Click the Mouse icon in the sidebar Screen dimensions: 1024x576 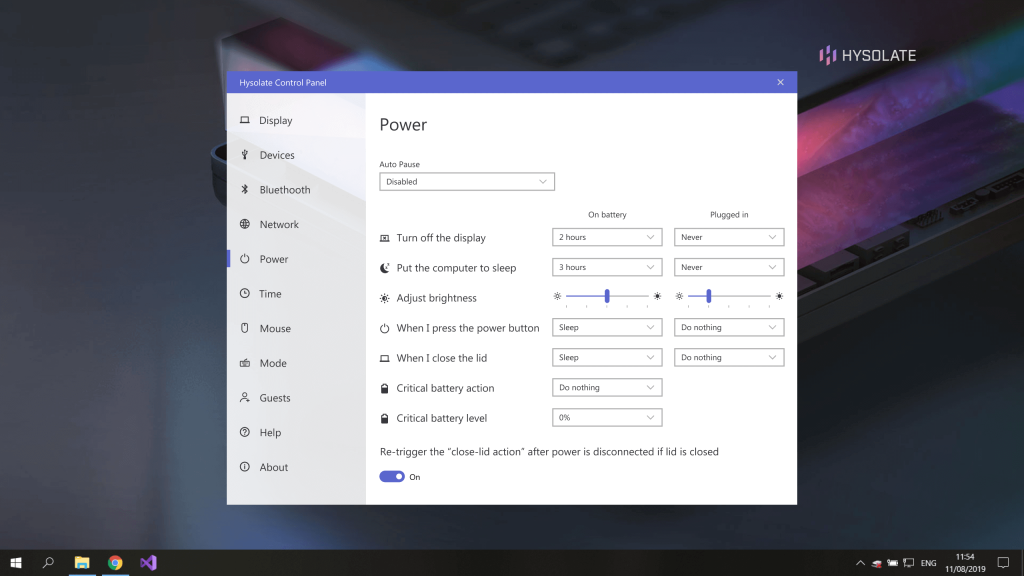point(245,328)
